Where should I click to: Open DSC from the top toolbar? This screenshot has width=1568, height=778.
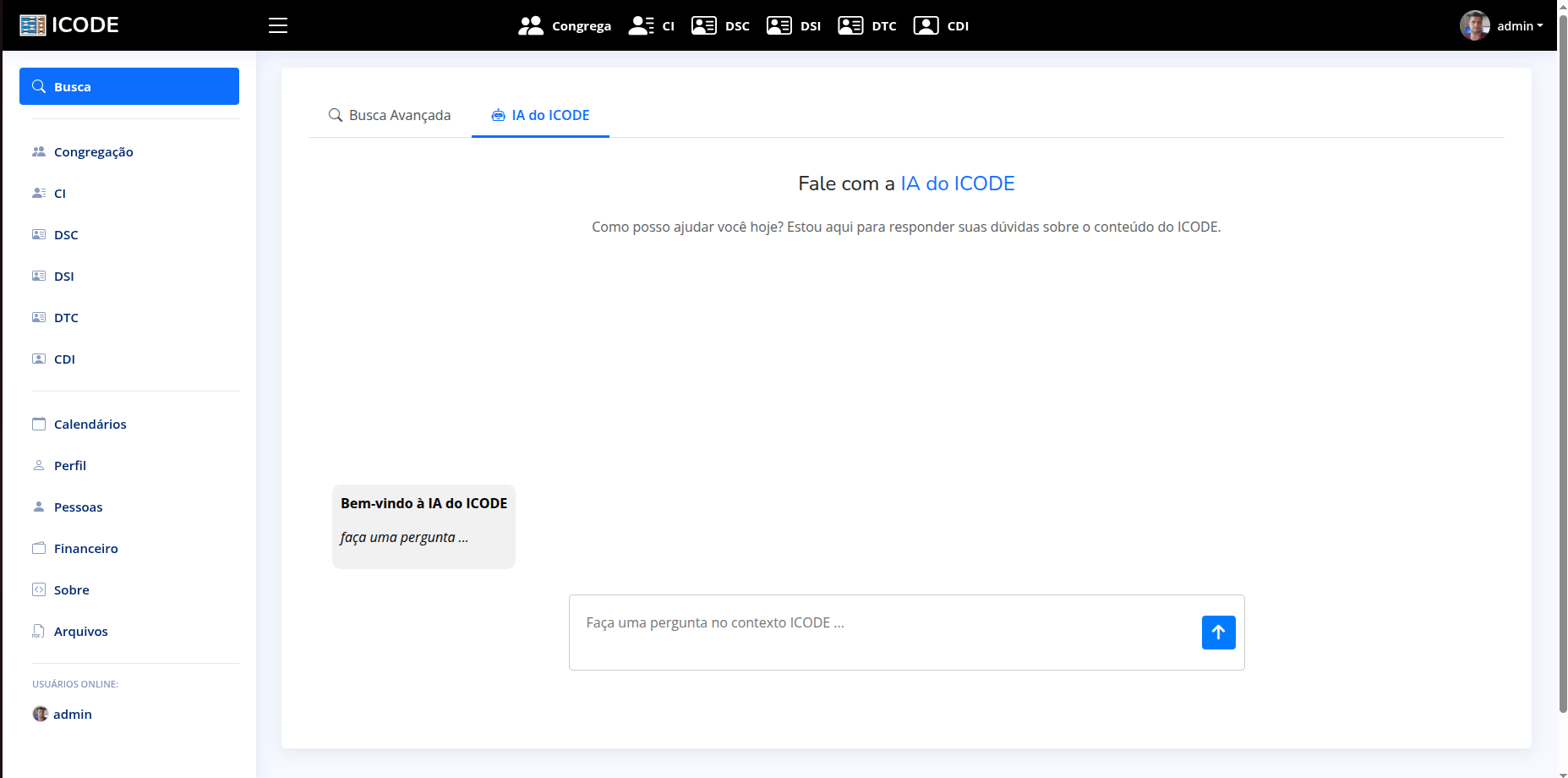click(704, 25)
